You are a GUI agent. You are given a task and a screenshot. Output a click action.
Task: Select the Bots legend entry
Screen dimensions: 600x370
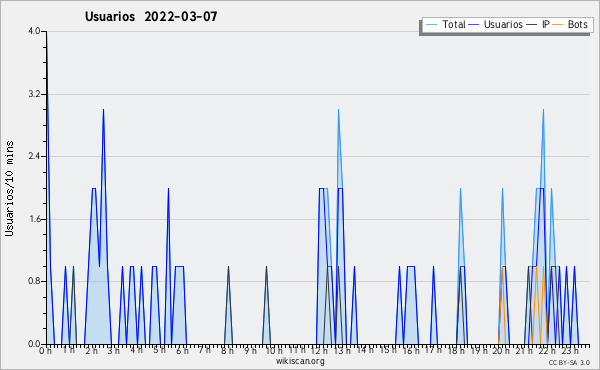click(x=570, y=24)
